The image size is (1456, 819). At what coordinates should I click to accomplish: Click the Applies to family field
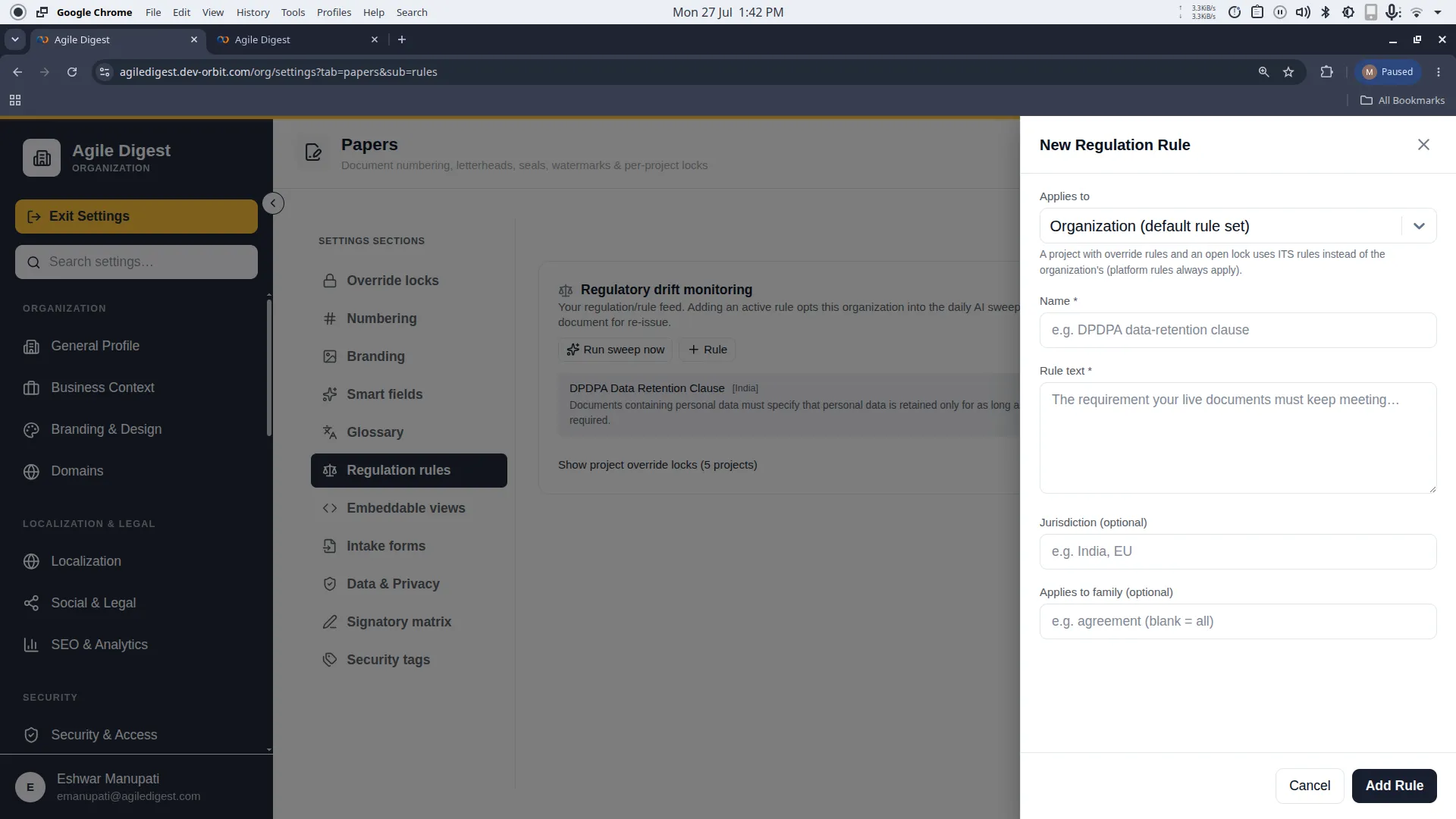[1238, 621]
